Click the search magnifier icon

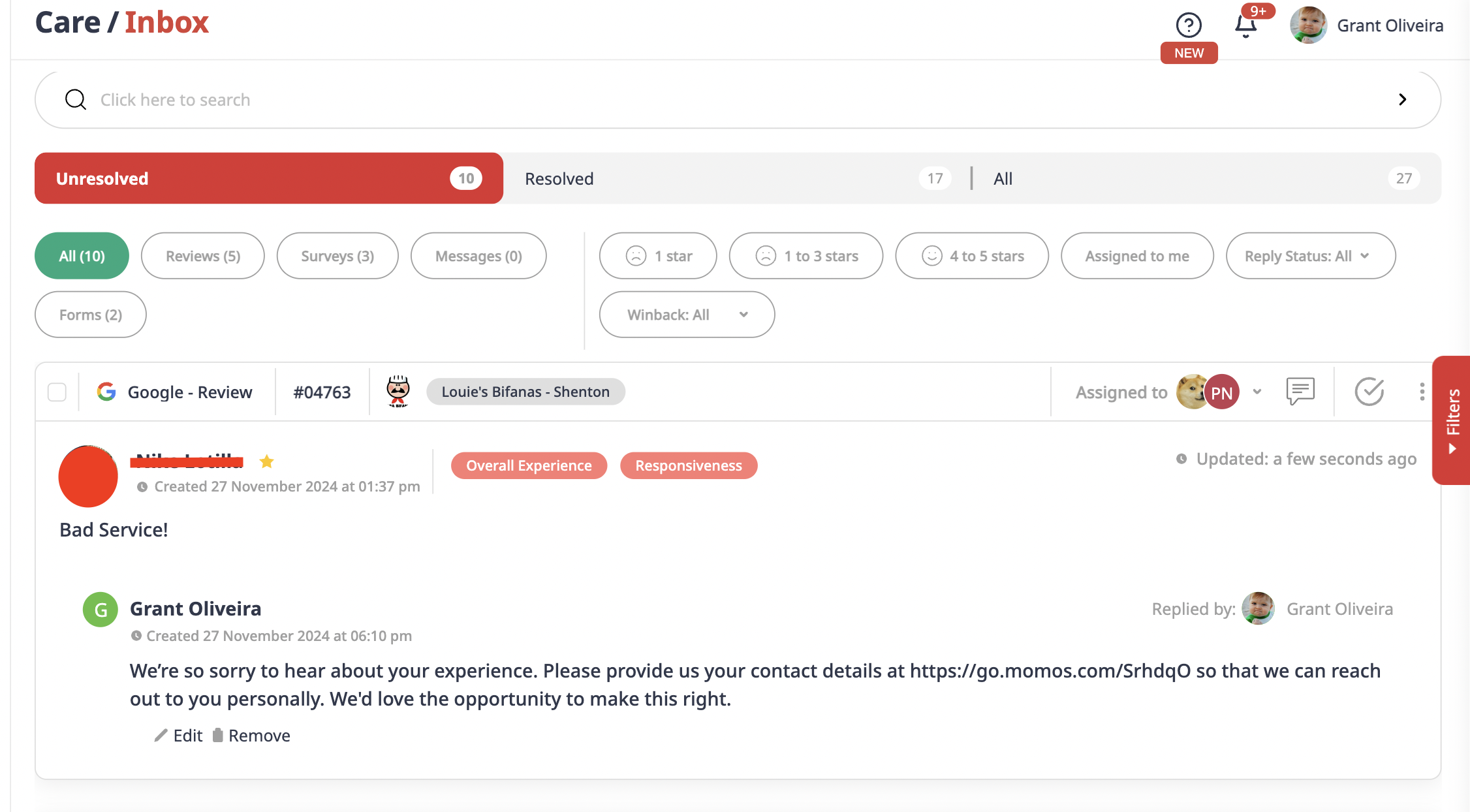coord(76,100)
